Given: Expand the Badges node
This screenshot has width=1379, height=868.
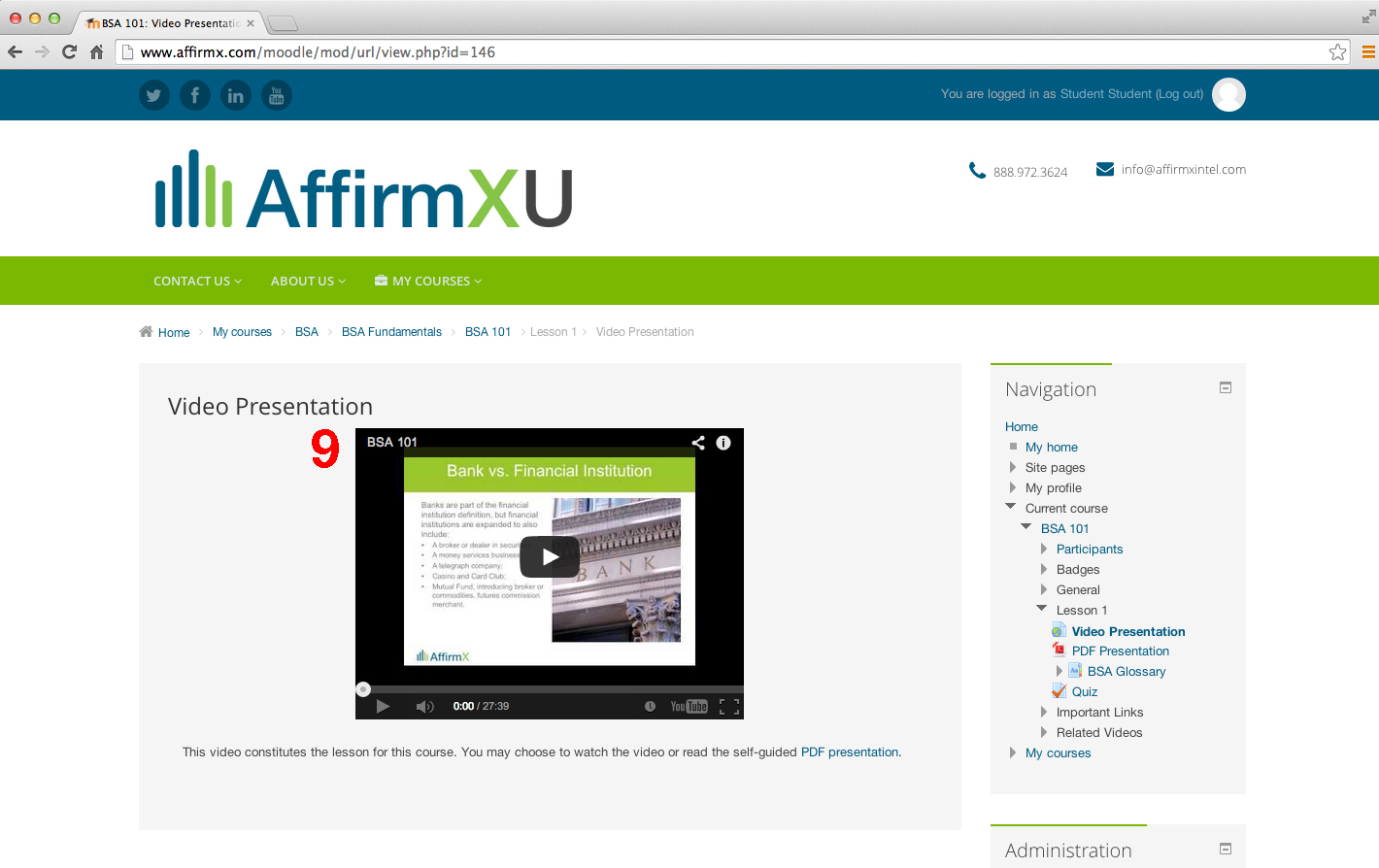Looking at the screenshot, I should 1044,569.
